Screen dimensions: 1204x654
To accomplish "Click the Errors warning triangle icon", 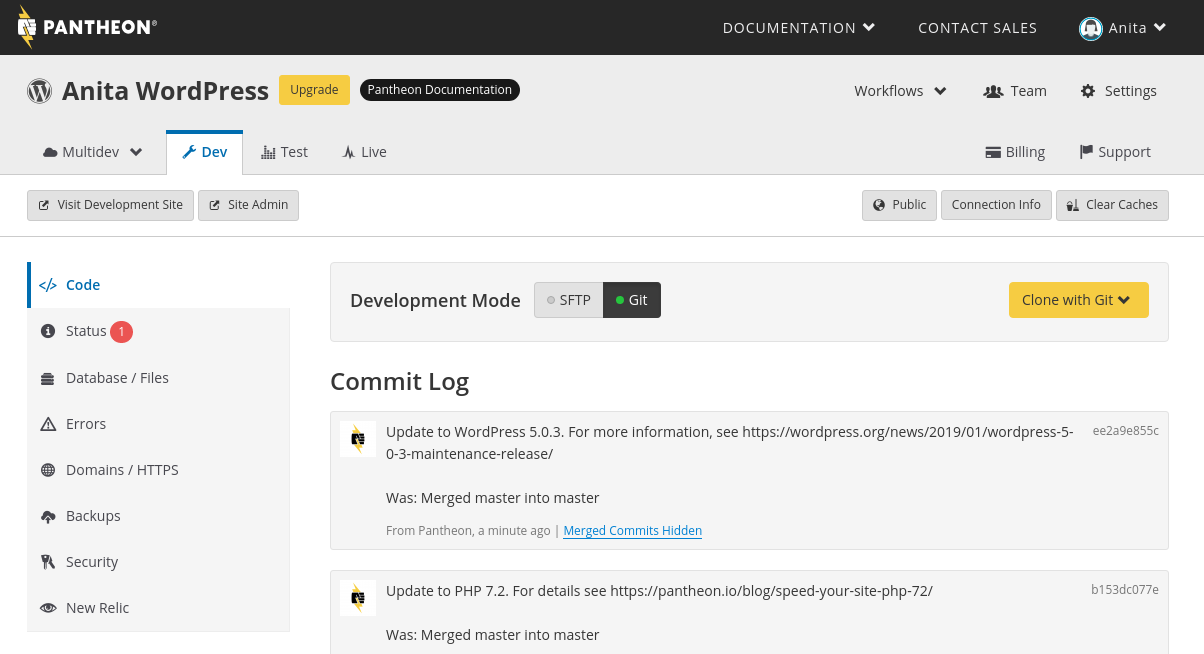I will [x=47, y=424].
